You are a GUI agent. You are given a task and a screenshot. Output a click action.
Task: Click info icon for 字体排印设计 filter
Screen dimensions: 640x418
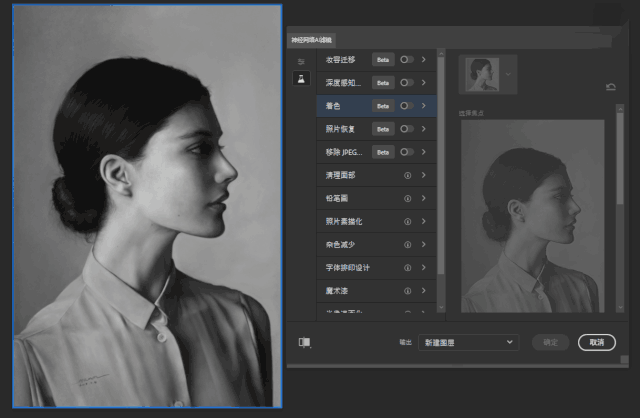[x=408, y=268]
